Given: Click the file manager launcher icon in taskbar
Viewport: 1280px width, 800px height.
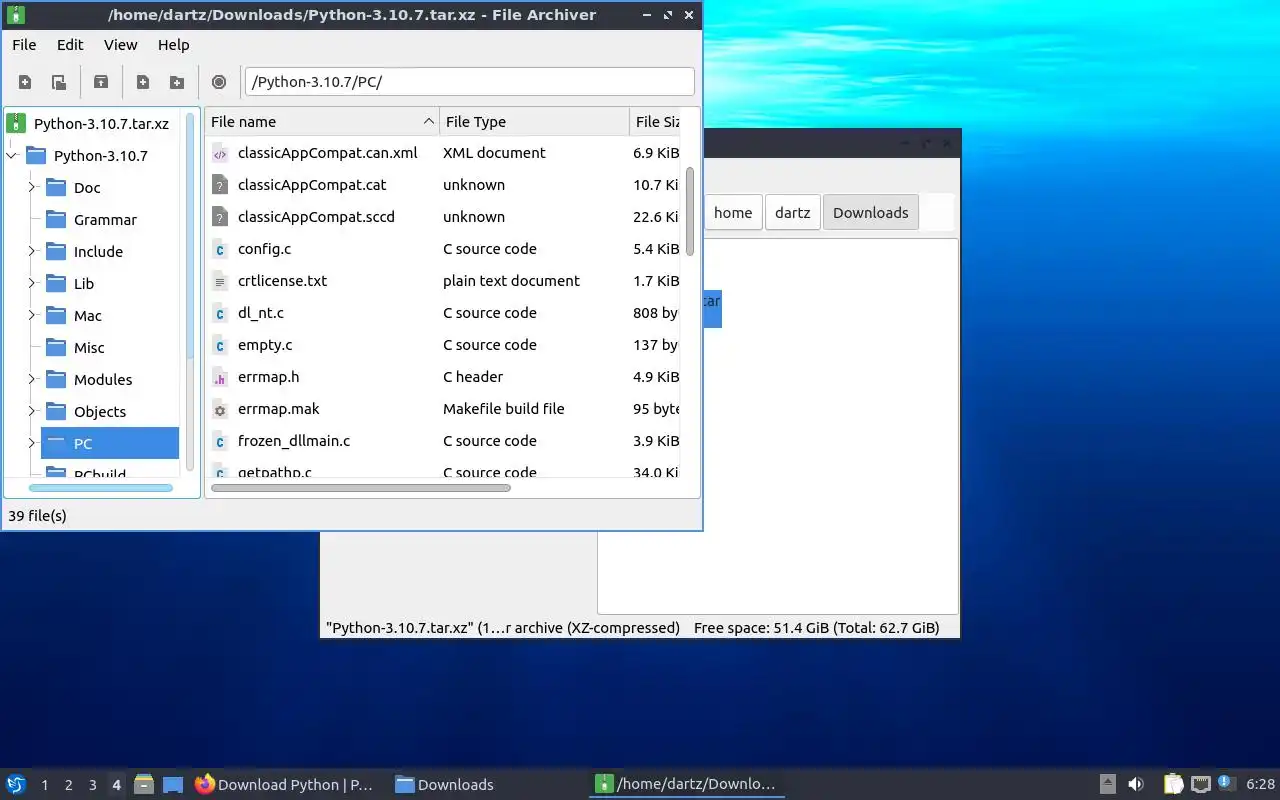Looking at the screenshot, I should point(144,784).
